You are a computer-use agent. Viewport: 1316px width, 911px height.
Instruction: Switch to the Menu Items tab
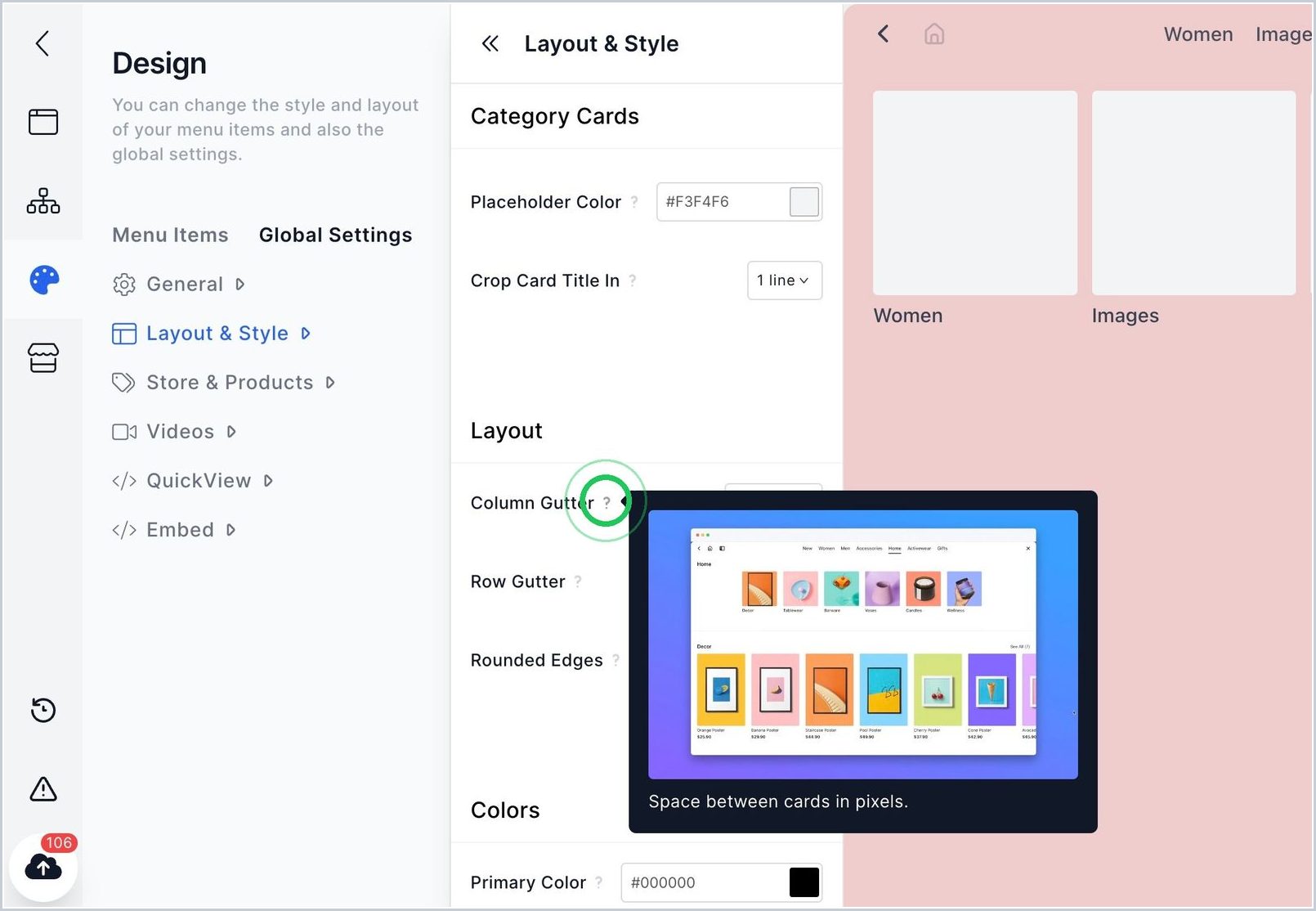pyautogui.click(x=170, y=235)
